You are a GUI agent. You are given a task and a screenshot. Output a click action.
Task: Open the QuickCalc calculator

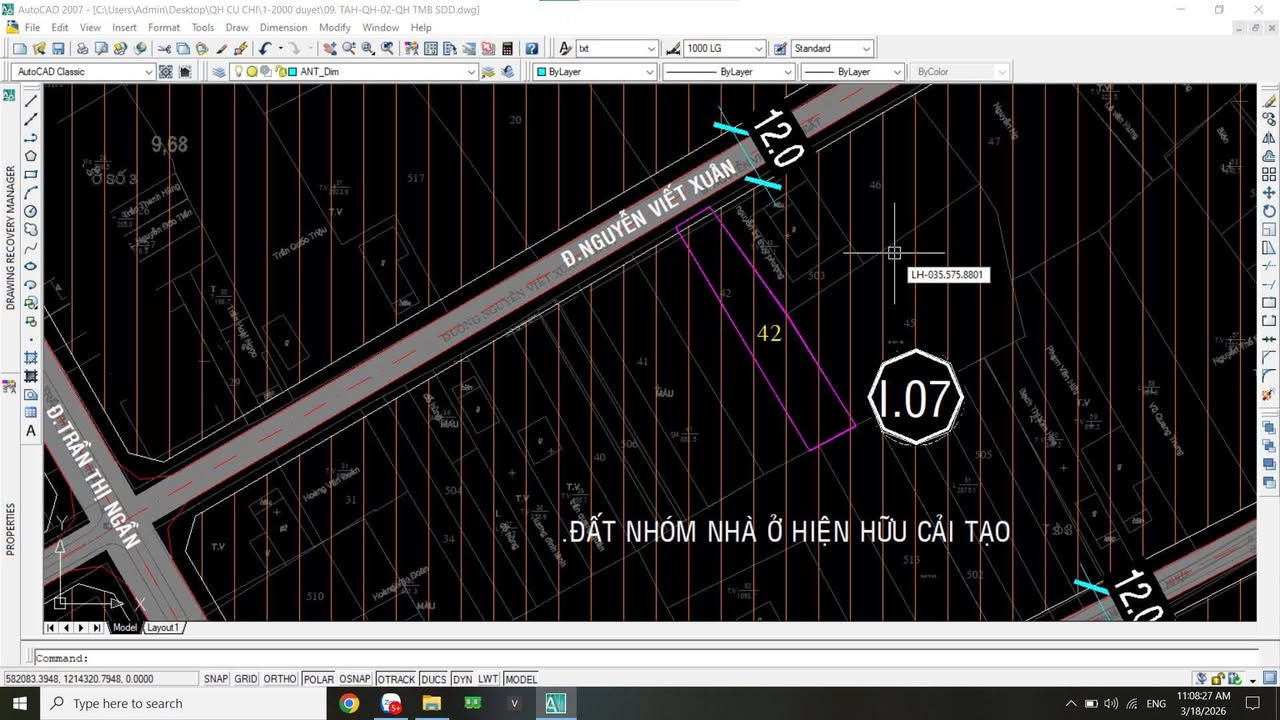[x=507, y=48]
